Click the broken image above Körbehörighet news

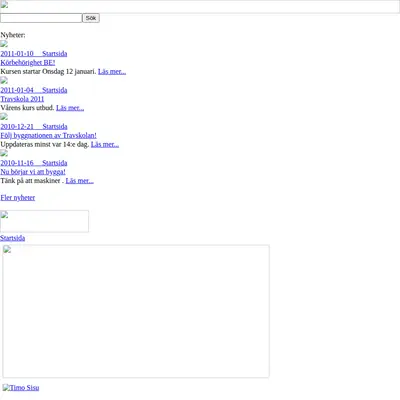click(x=4, y=44)
